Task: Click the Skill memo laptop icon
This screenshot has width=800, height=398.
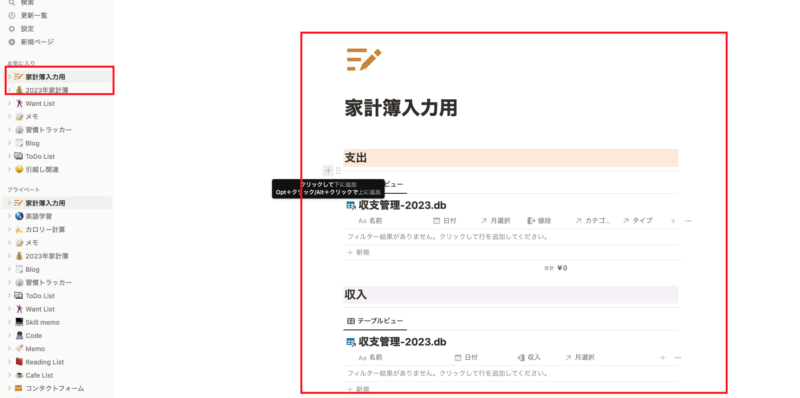Action: (19, 322)
